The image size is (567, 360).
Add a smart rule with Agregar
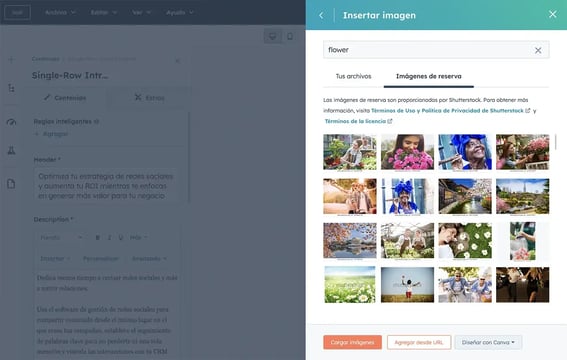tap(51, 134)
